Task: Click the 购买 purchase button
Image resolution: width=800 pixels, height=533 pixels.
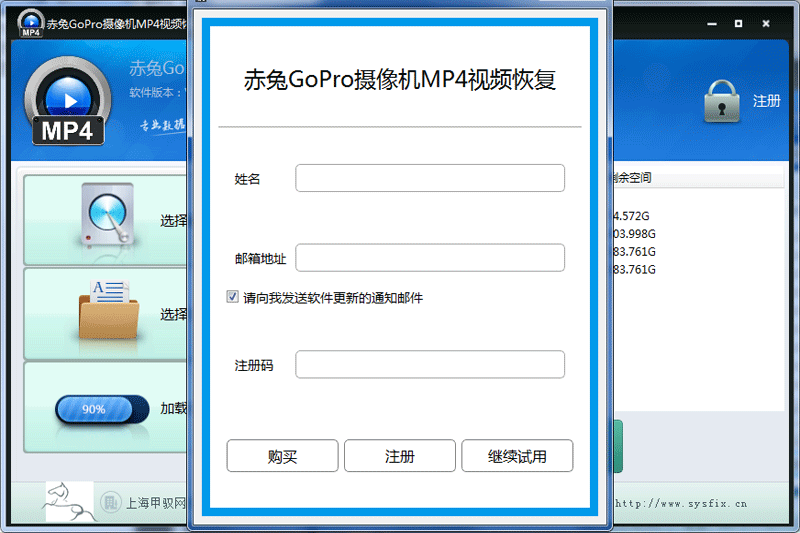Action: point(282,456)
